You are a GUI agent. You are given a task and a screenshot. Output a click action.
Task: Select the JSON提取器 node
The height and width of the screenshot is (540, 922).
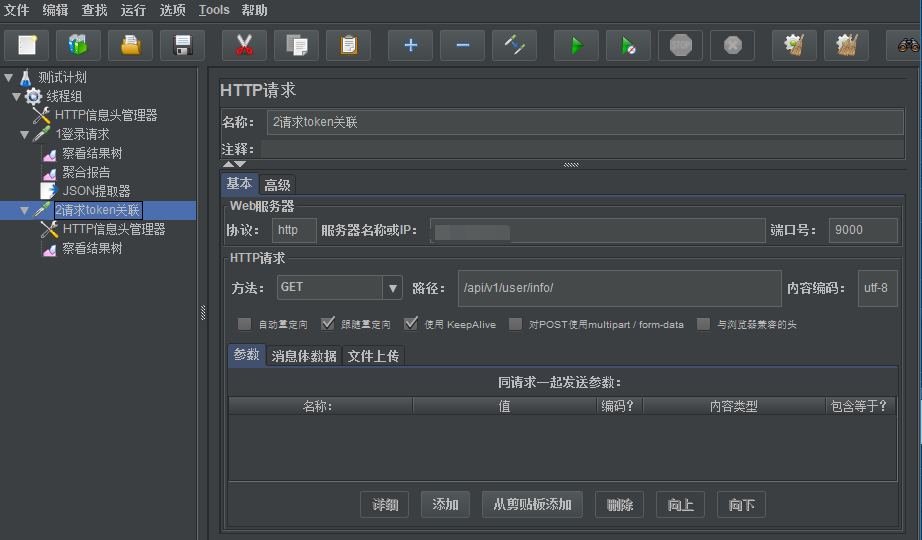pos(96,191)
